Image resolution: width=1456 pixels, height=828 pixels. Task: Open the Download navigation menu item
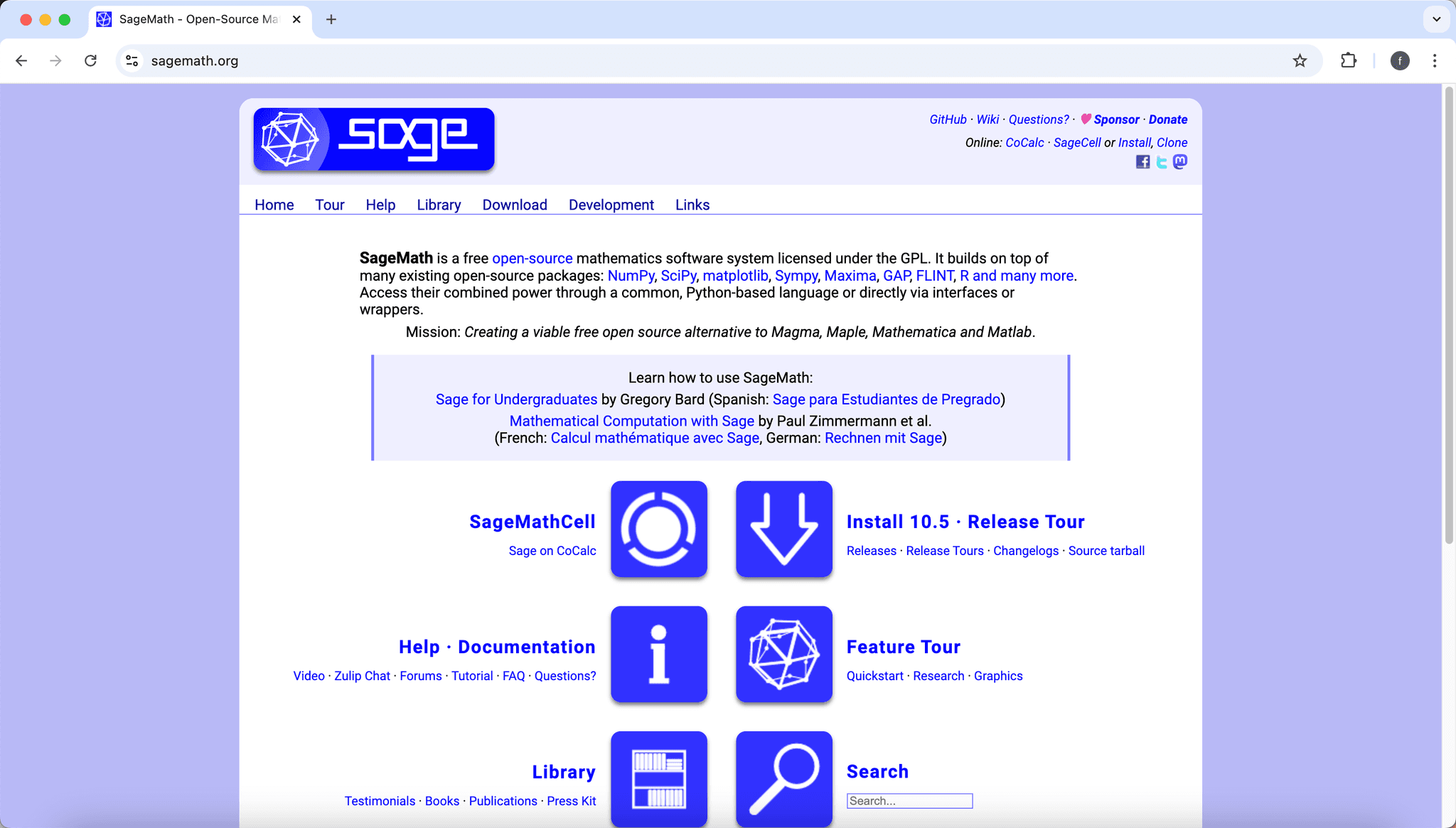pyautogui.click(x=515, y=205)
